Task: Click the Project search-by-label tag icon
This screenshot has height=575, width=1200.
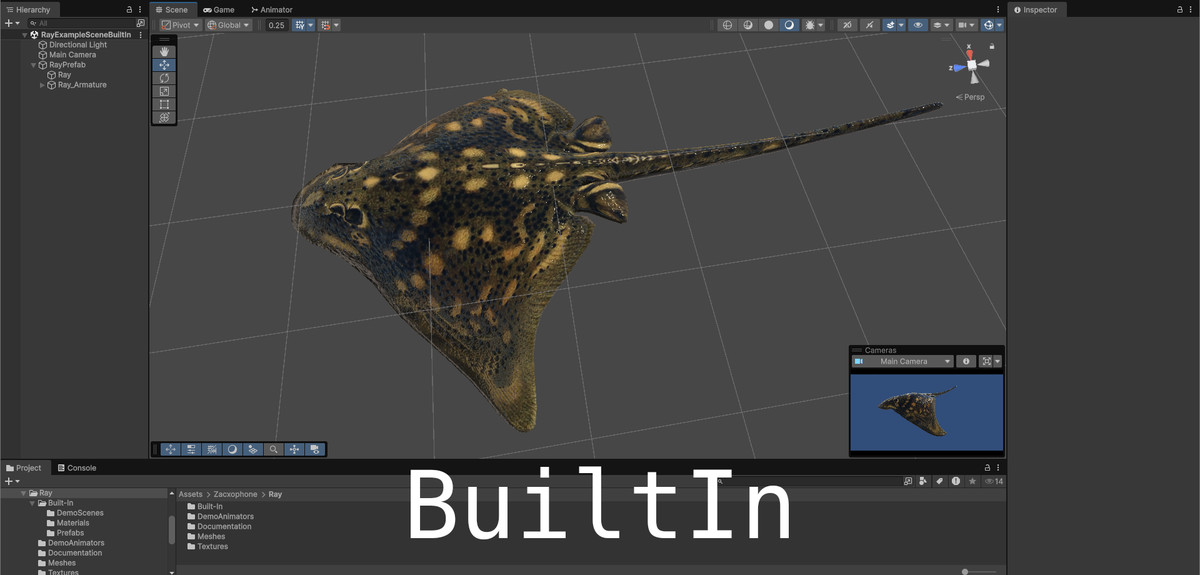Action: tap(939, 481)
